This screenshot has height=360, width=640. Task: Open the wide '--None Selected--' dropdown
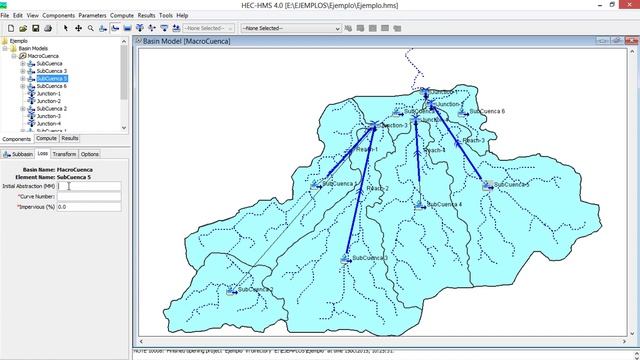pyautogui.click(x=291, y=28)
